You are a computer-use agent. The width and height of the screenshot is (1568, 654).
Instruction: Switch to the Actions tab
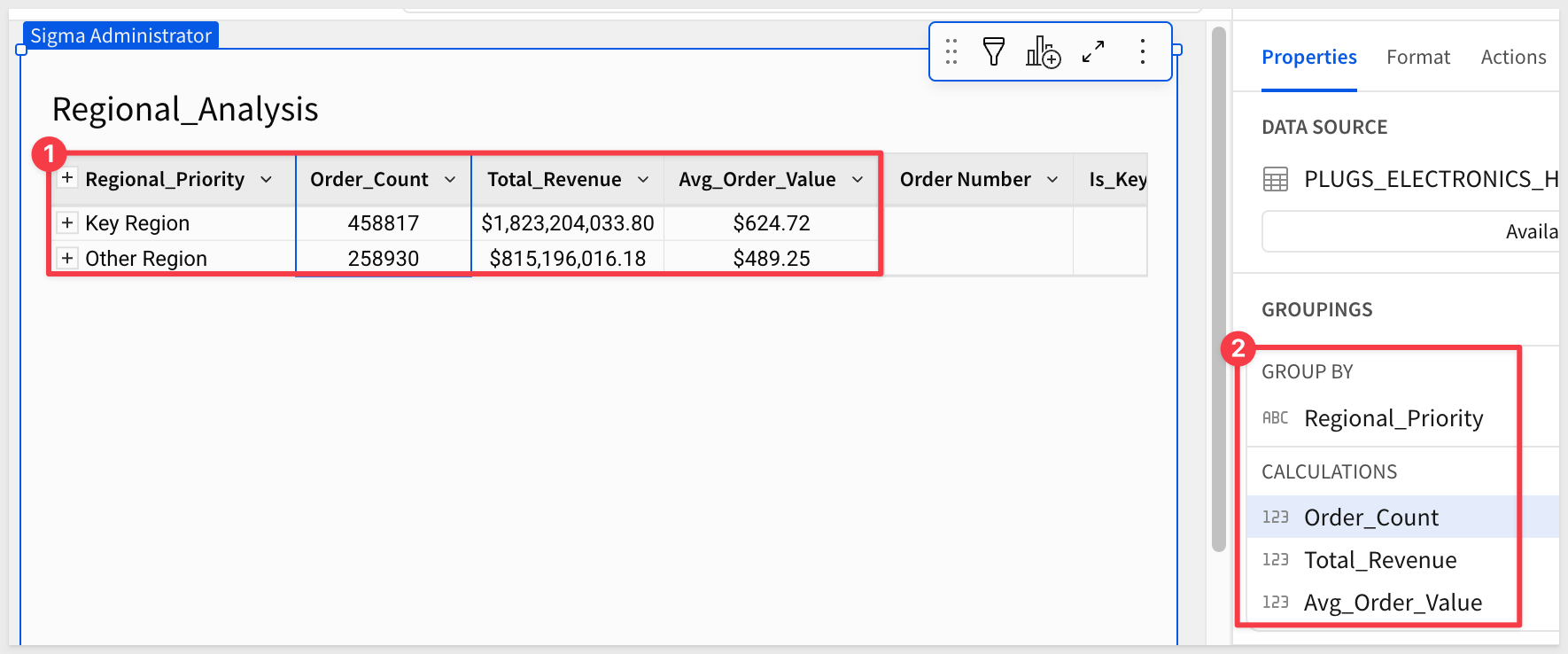tap(1513, 58)
